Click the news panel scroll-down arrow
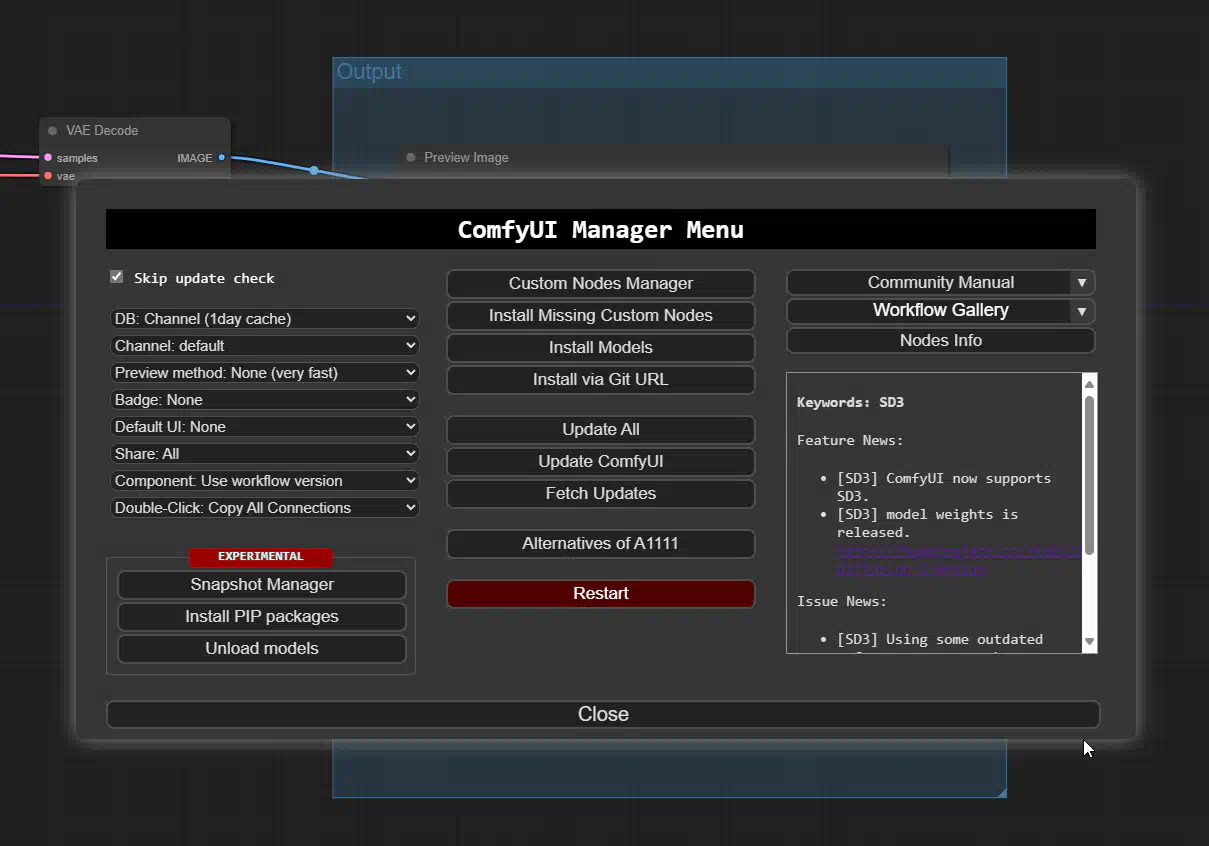The height and width of the screenshot is (846, 1209). tap(1090, 642)
